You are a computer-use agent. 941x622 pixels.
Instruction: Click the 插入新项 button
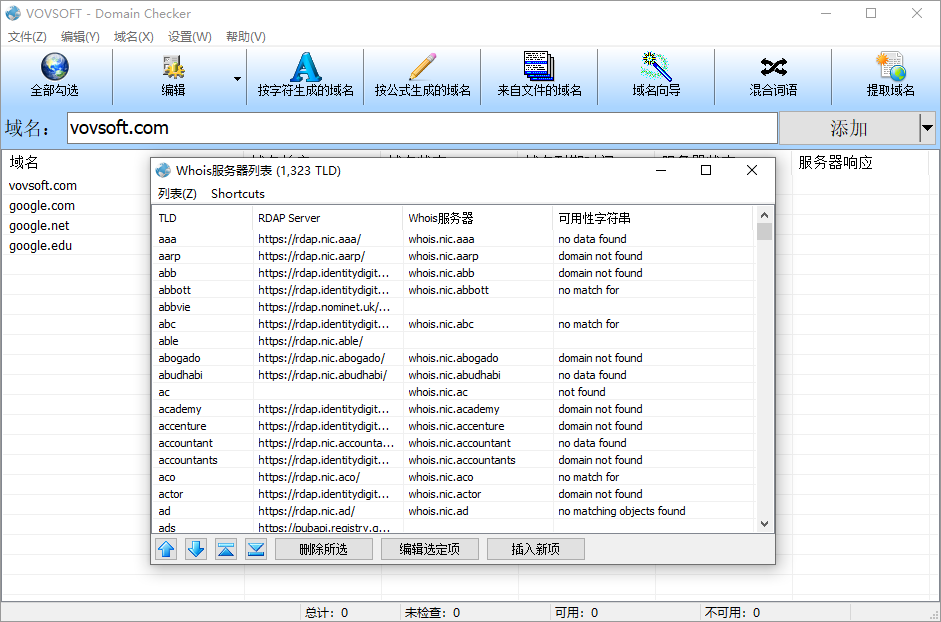coord(535,549)
